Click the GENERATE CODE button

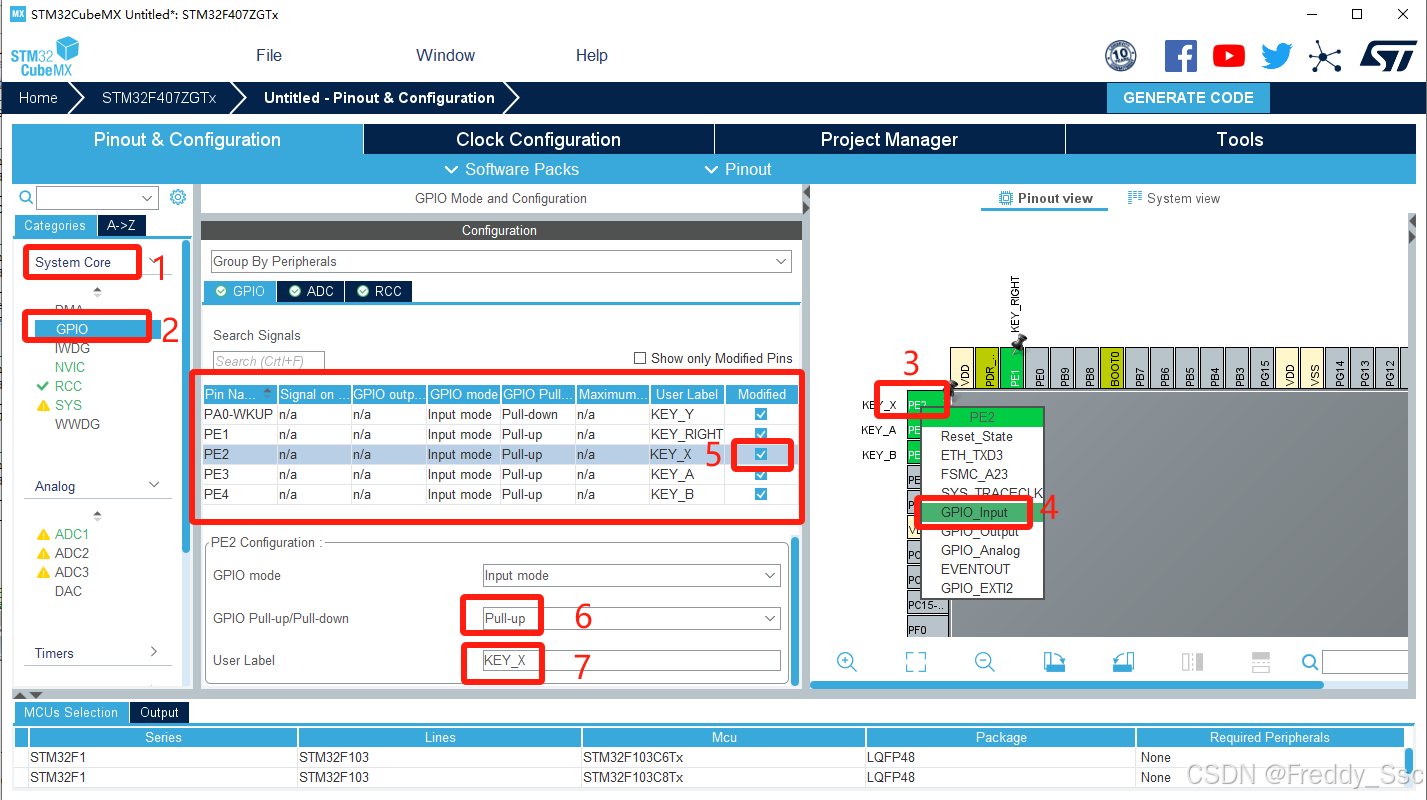(1188, 98)
